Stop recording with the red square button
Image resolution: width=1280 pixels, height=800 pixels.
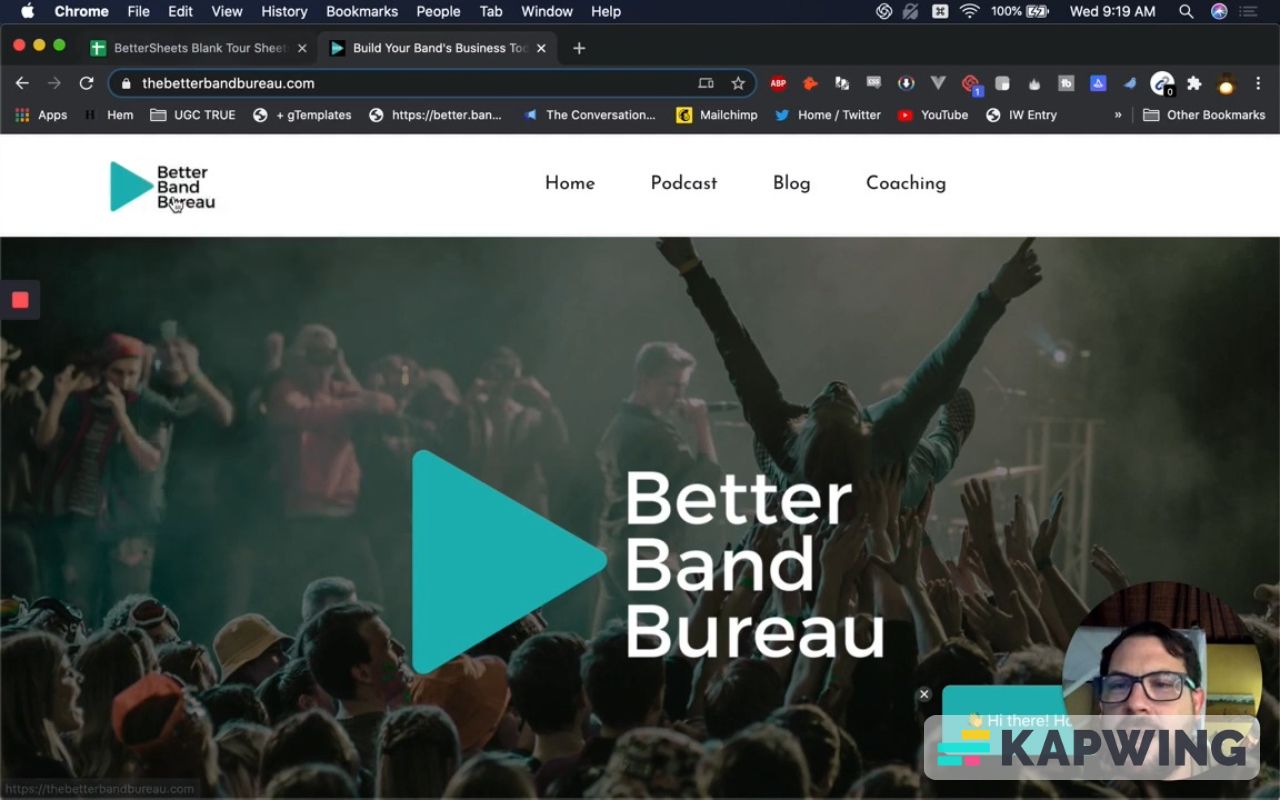(x=20, y=300)
